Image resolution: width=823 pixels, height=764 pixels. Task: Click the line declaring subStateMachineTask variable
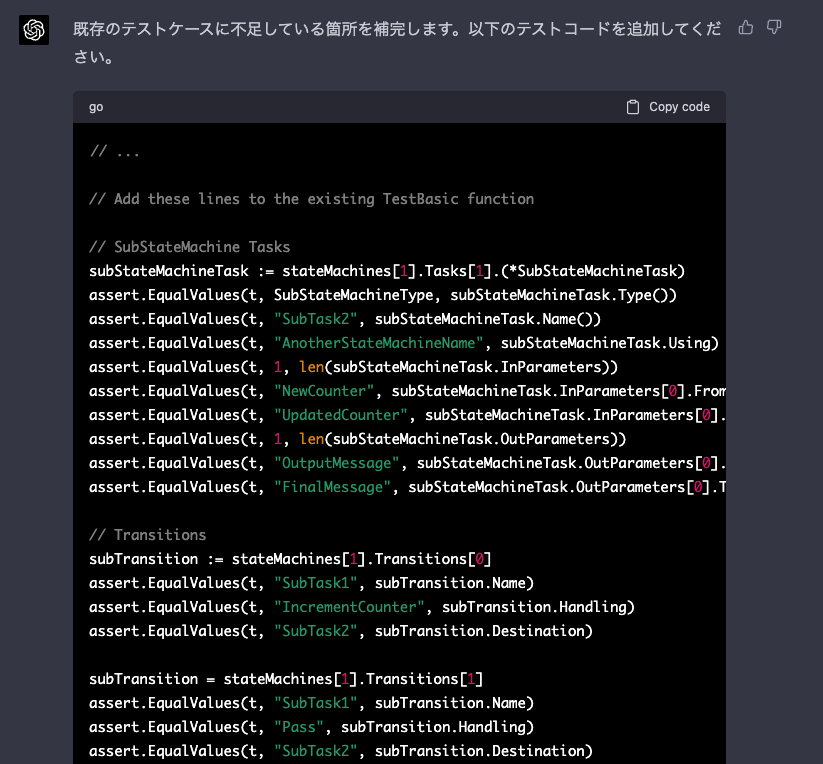(x=387, y=271)
